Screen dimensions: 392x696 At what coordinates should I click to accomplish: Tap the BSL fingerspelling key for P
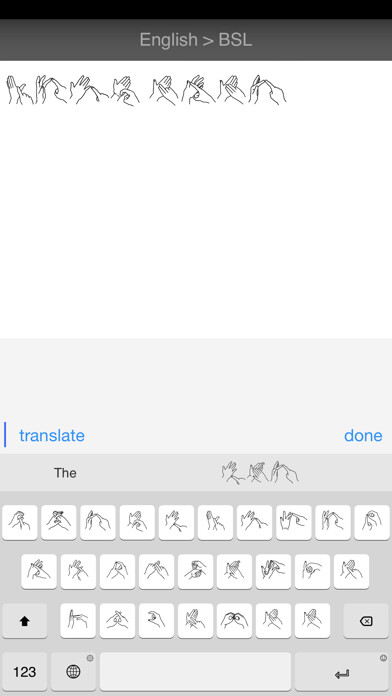[372, 522]
